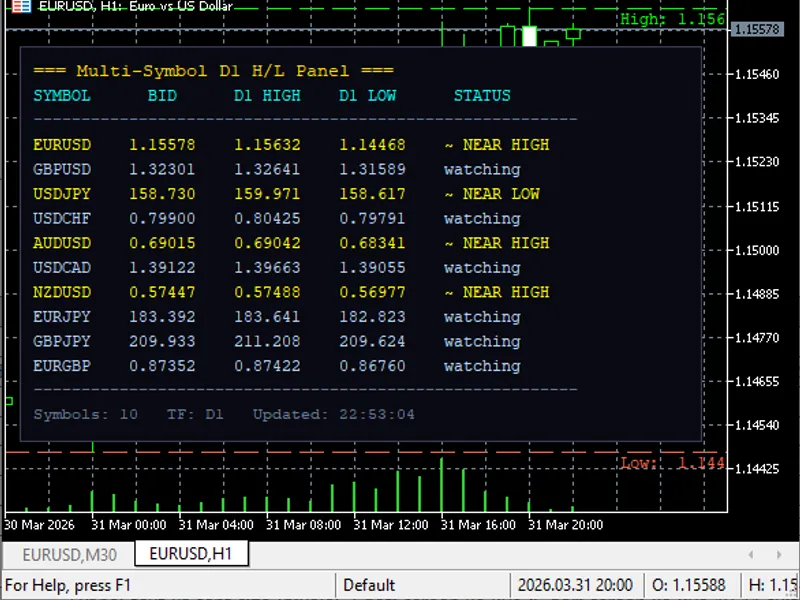Click the tab scroll left arrow
Image resolution: width=800 pixels, height=600 pixels.
(x=751, y=555)
